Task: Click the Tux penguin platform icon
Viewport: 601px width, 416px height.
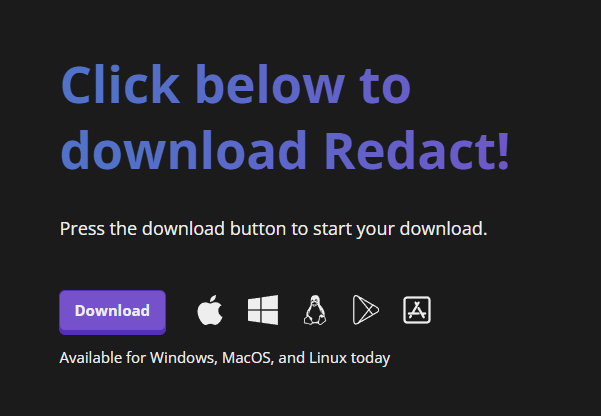Action: [x=315, y=310]
